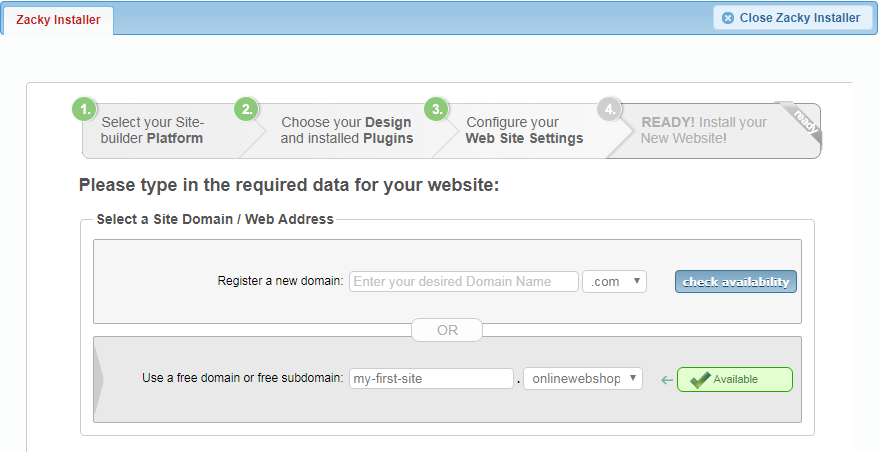Click the green step 2 number badge

pos(246,109)
